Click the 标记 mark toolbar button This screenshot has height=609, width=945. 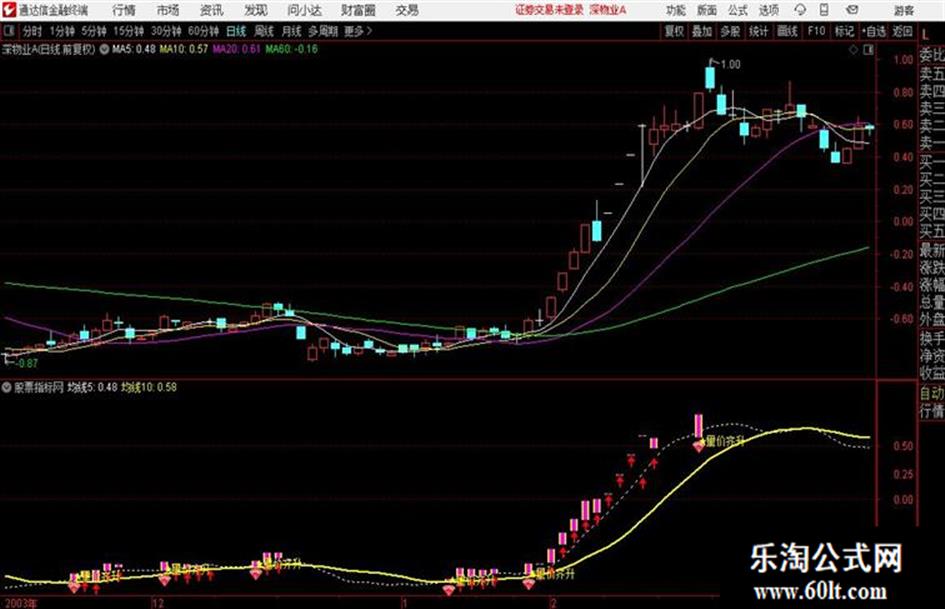pyautogui.click(x=844, y=31)
